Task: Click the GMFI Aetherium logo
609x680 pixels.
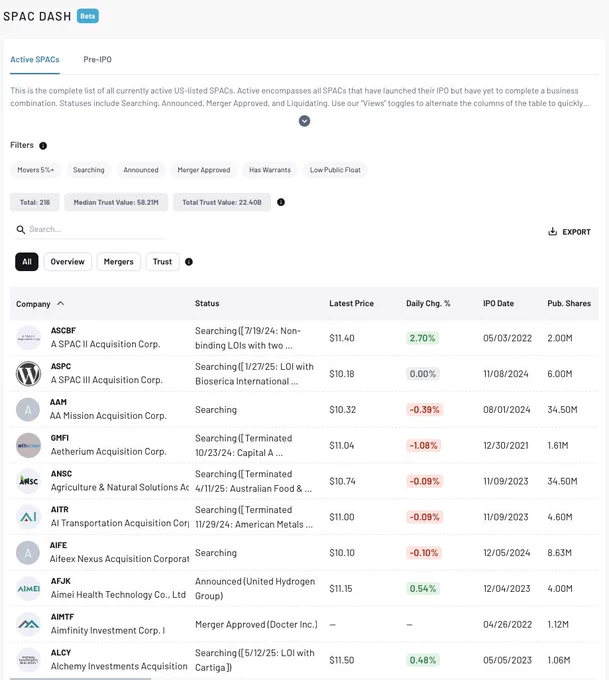Action: [28, 445]
